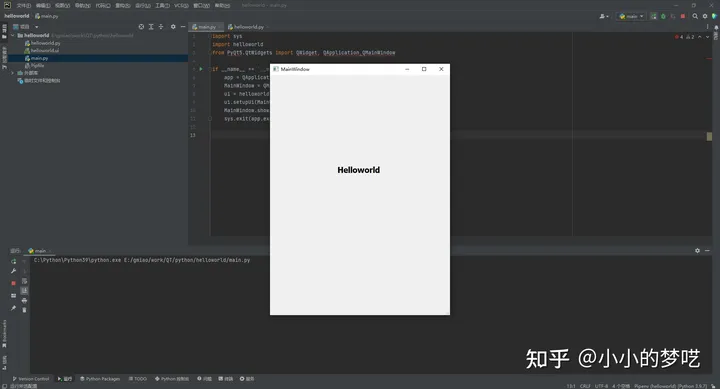Click the green Debug bug icon
720x389 pixels.
click(x=663, y=16)
